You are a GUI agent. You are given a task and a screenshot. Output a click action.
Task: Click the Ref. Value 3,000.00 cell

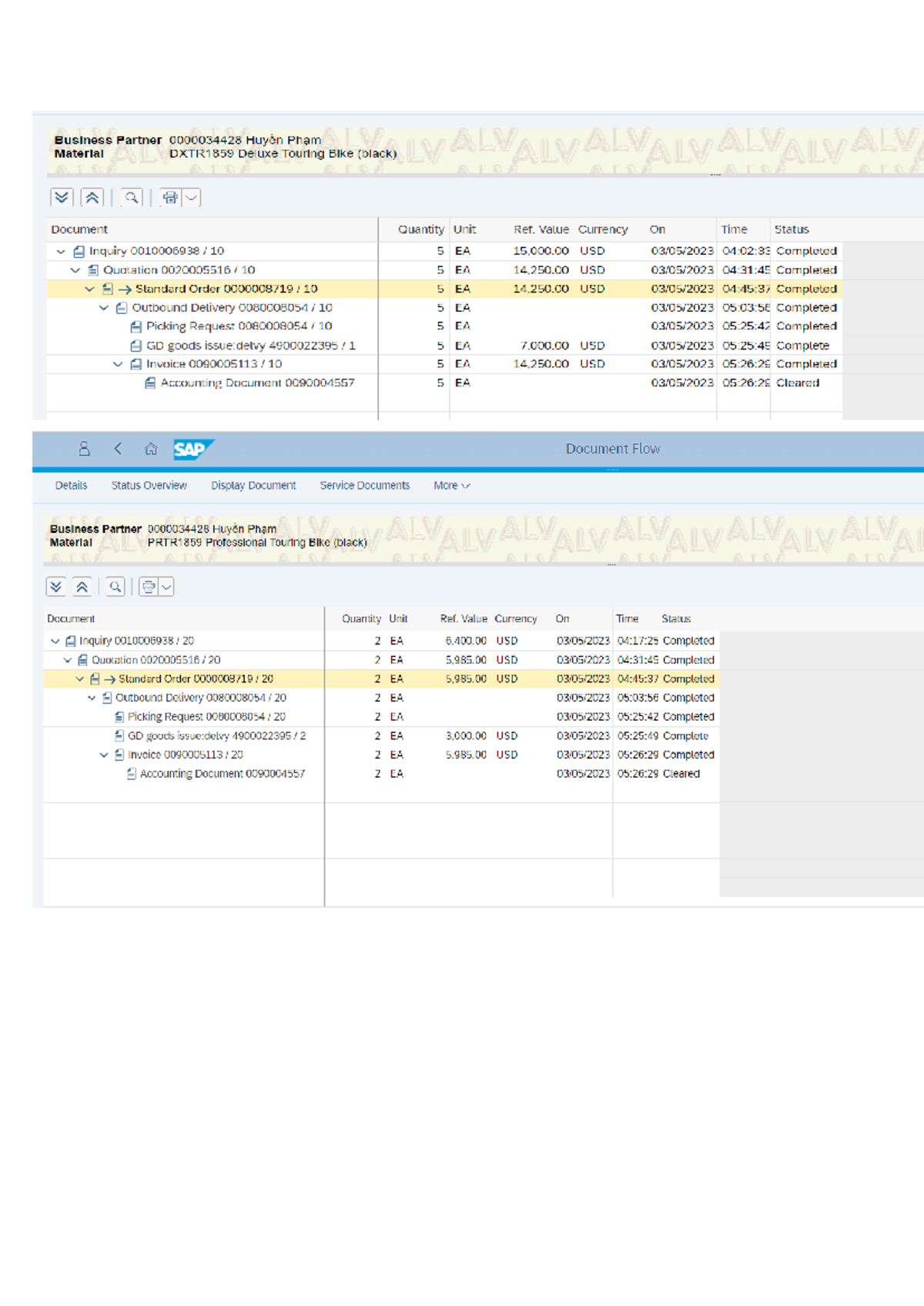(466, 736)
